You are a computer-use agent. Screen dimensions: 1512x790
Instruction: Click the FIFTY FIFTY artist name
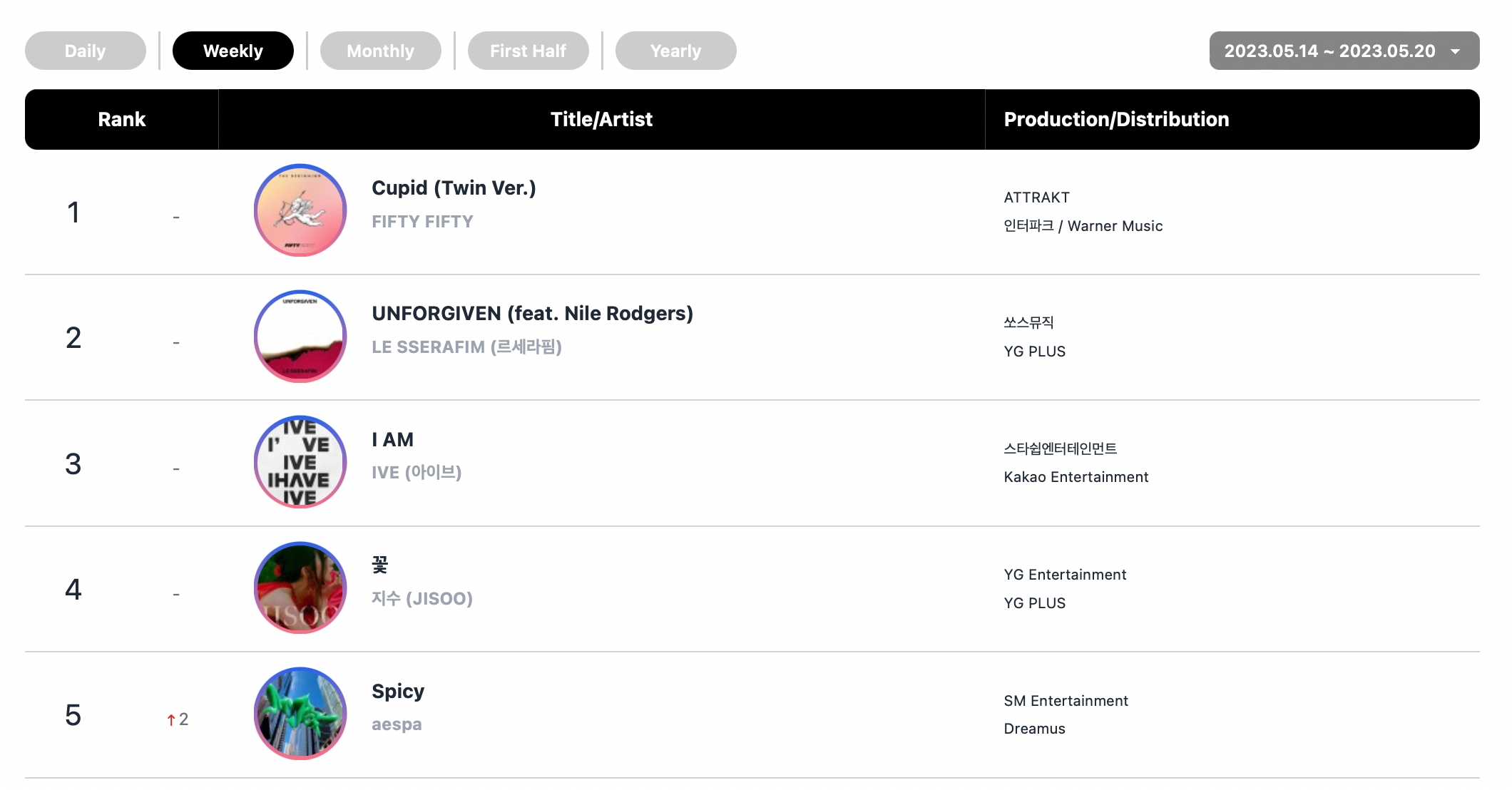[x=422, y=222]
